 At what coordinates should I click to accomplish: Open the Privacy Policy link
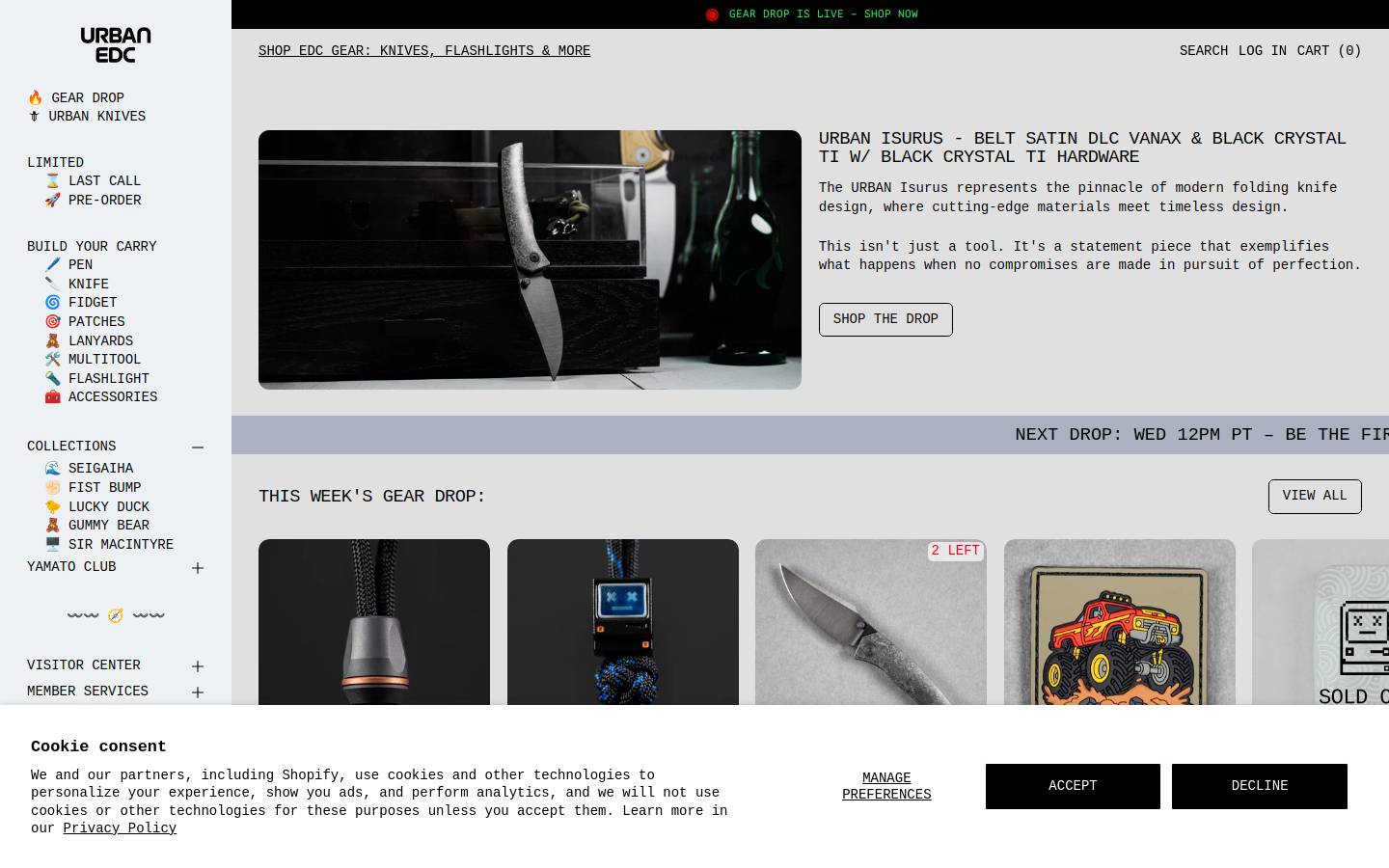click(x=120, y=828)
